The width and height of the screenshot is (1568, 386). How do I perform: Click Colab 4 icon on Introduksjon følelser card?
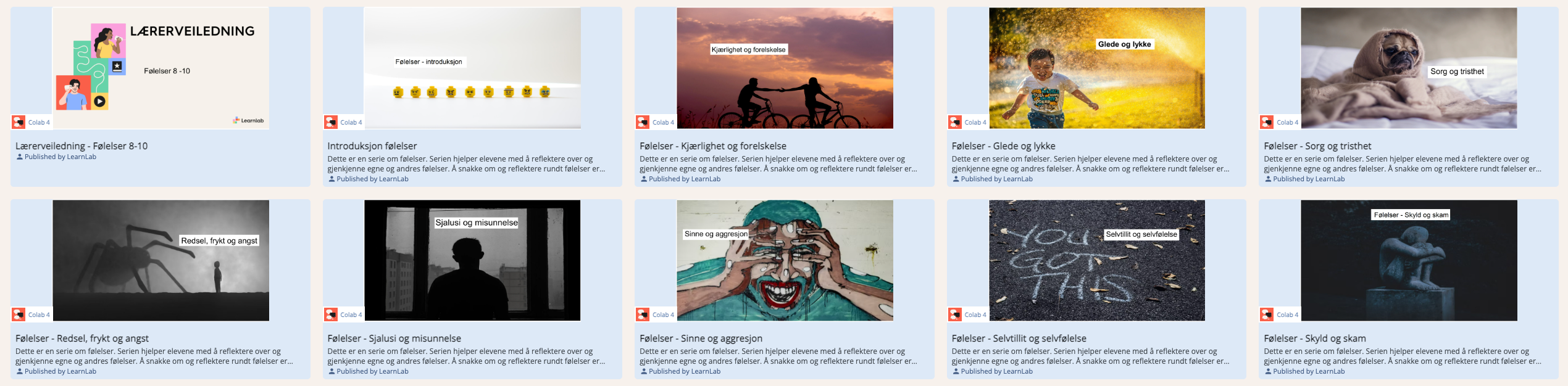pyautogui.click(x=331, y=122)
